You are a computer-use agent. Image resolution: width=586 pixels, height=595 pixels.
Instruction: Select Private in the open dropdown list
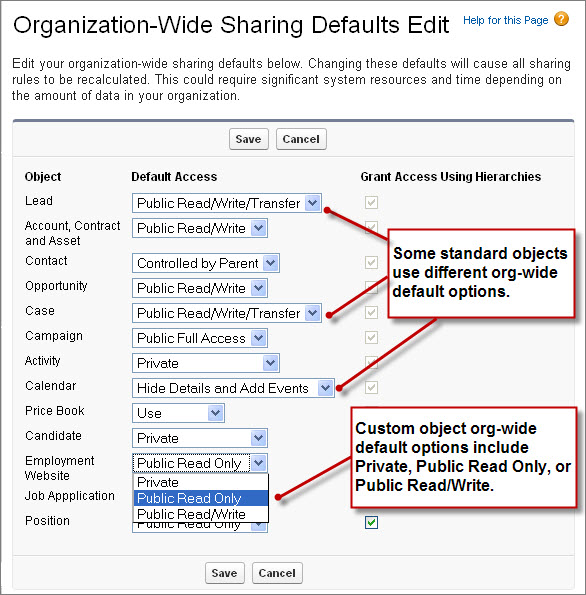click(201, 482)
